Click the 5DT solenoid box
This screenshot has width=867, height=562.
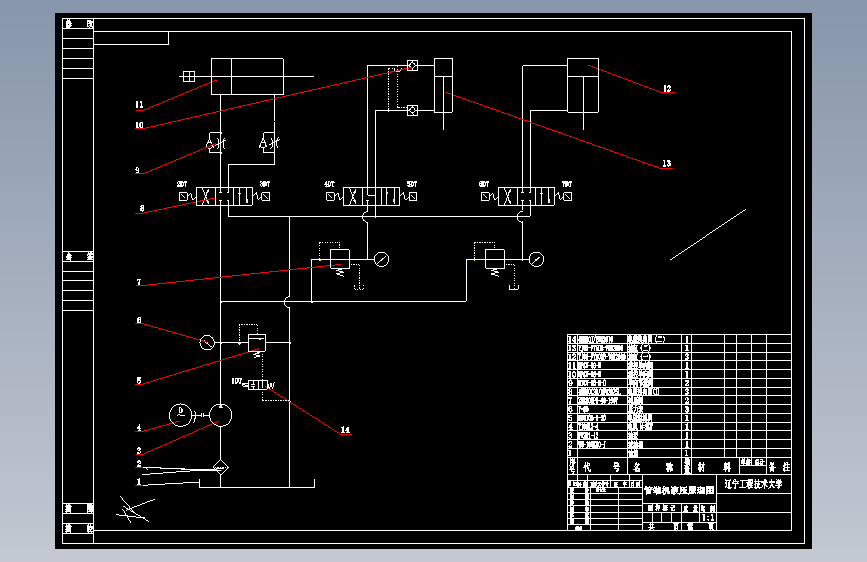point(412,196)
